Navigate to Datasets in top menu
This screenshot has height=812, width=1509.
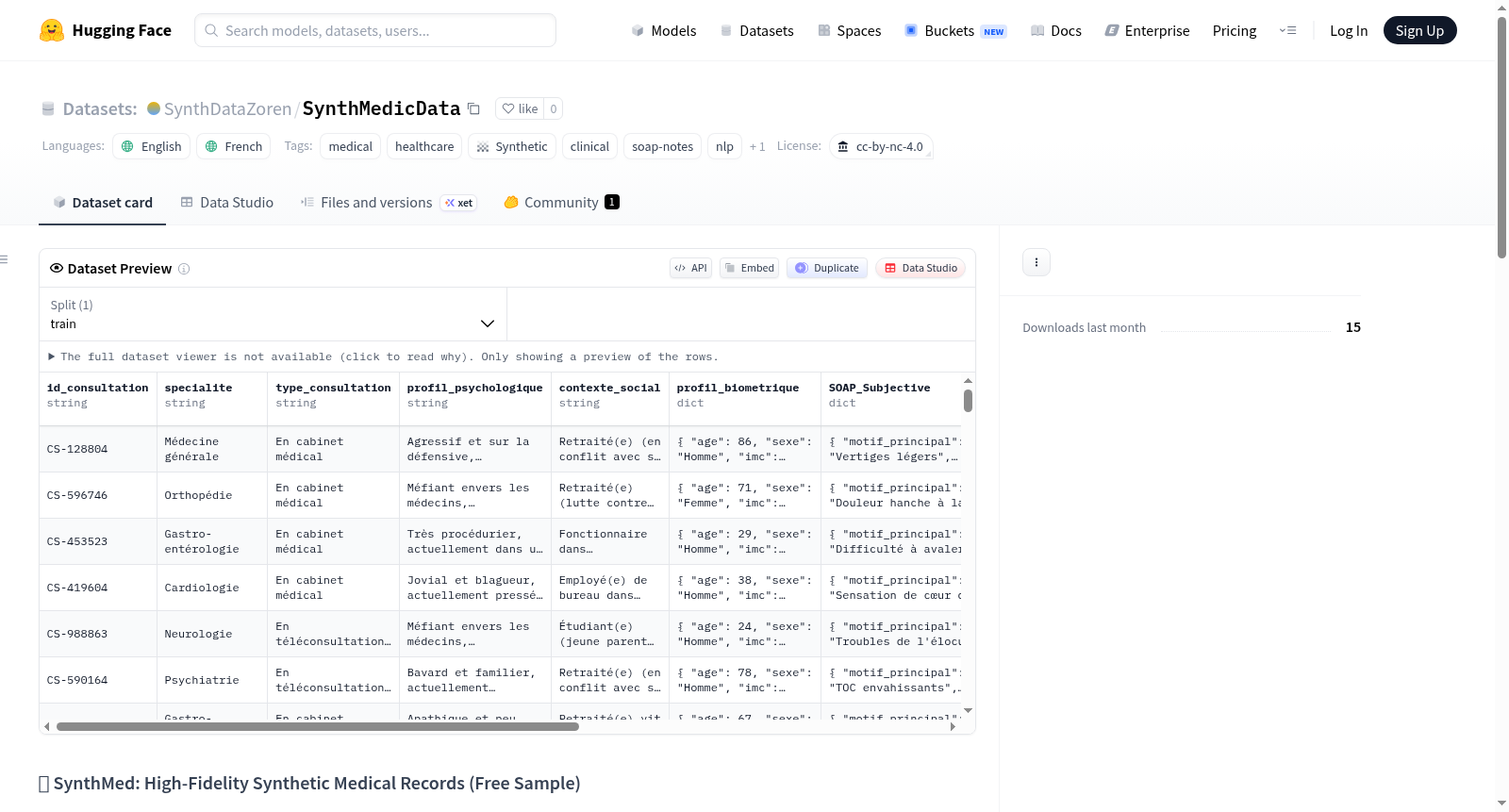757,30
